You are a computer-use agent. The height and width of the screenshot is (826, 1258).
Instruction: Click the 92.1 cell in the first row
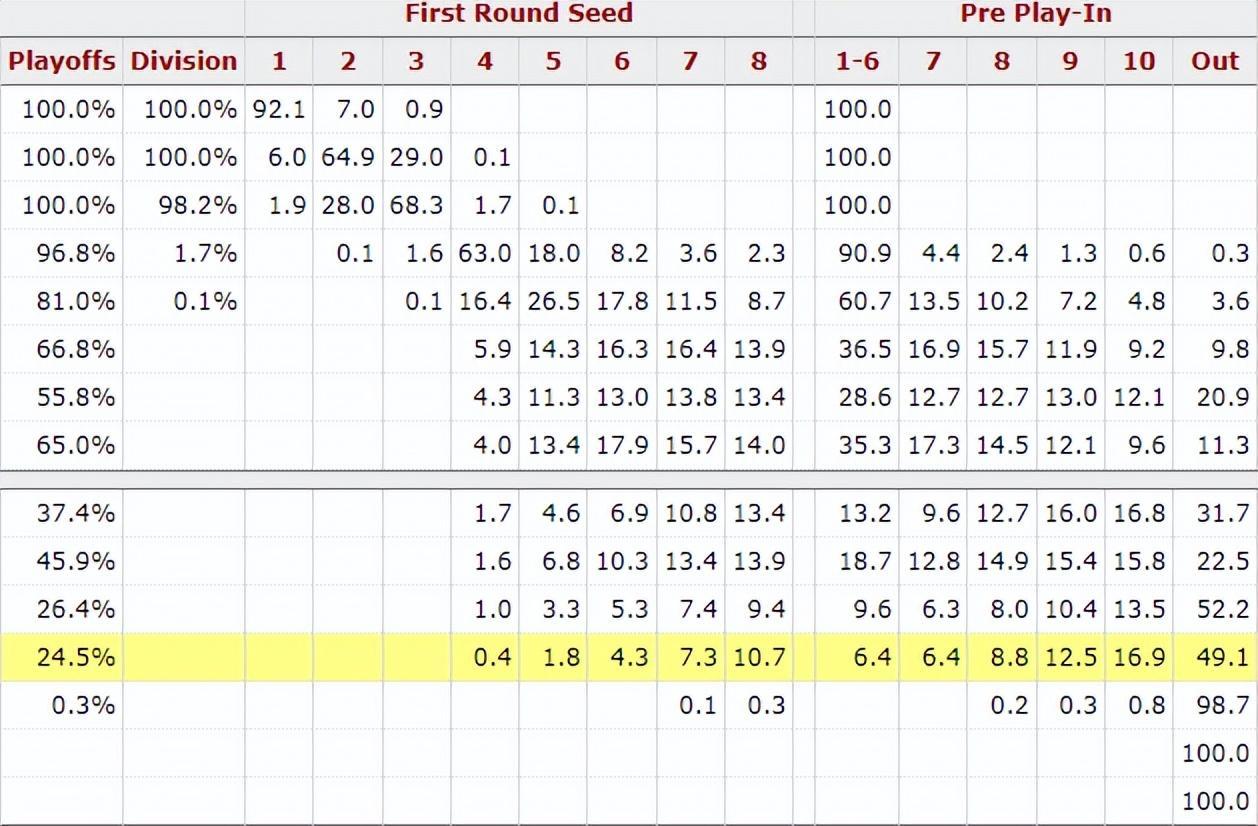tap(279, 109)
